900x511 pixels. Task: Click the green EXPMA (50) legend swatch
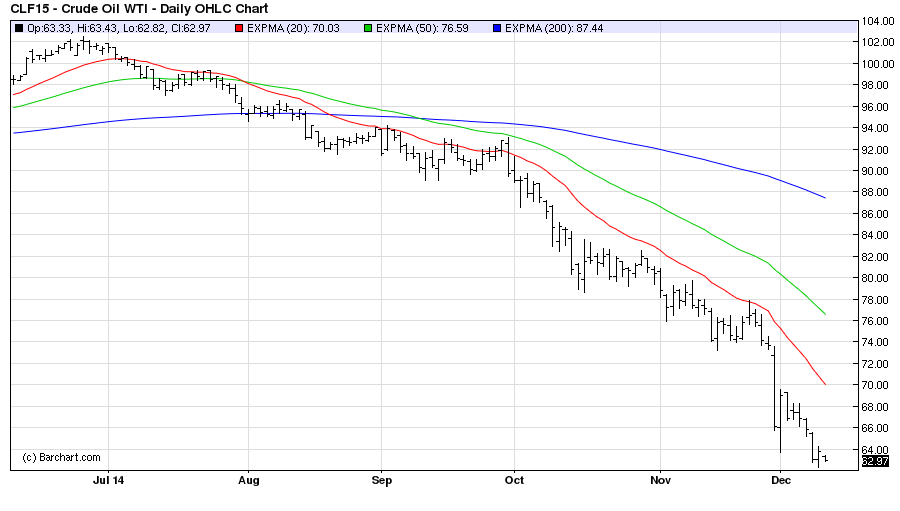tap(370, 27)
